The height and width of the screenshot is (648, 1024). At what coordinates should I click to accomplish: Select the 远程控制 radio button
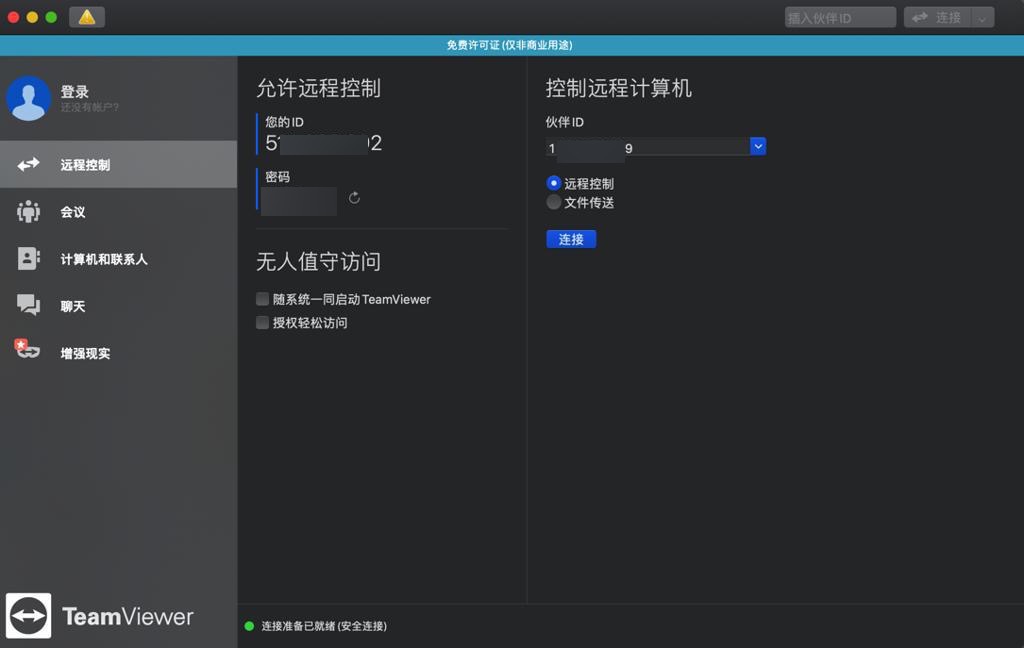[553, 184]
